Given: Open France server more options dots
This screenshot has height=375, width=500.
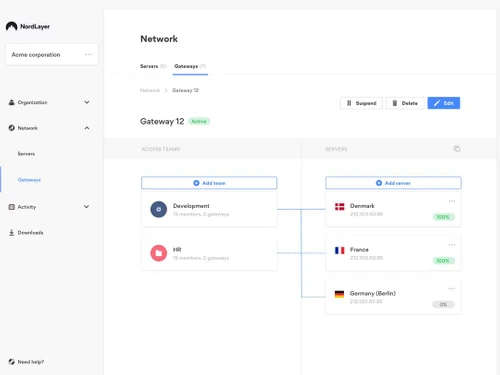Looking at the screenshot, I should coord(452,245).
